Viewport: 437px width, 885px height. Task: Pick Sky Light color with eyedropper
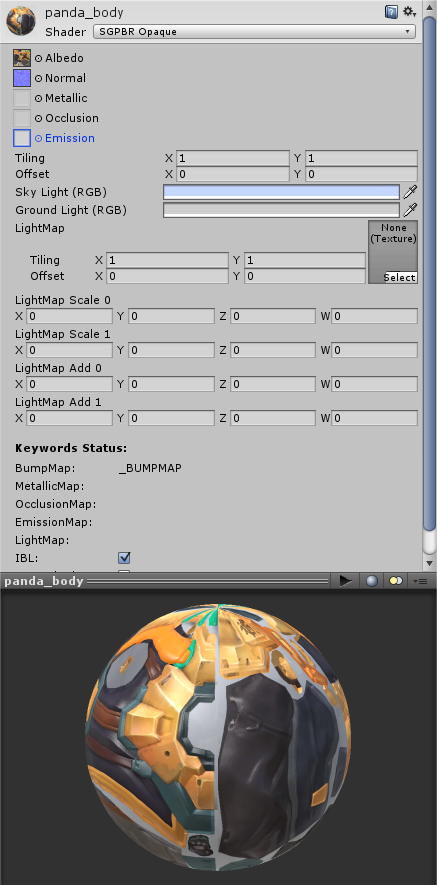(410, 192)
